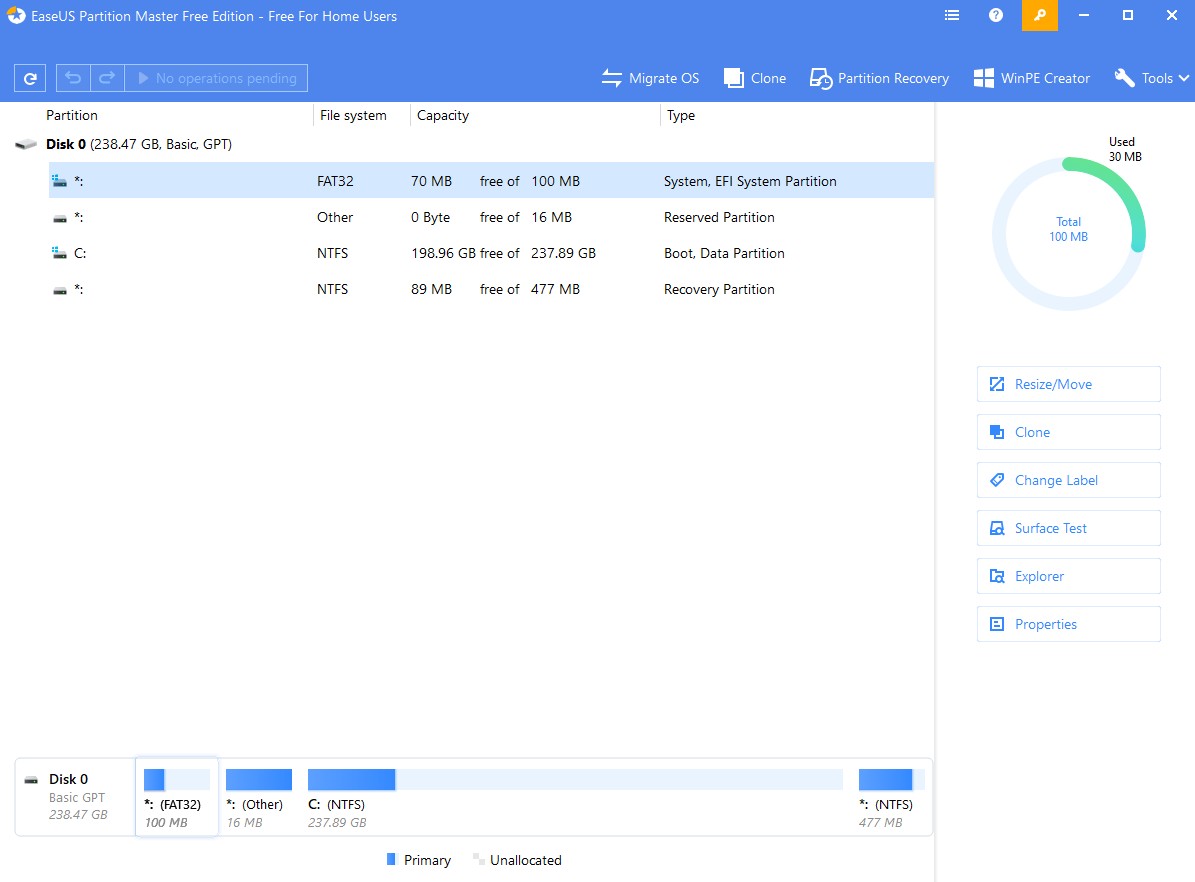Click the Used 30 MB donut chart

(1068, 233)
